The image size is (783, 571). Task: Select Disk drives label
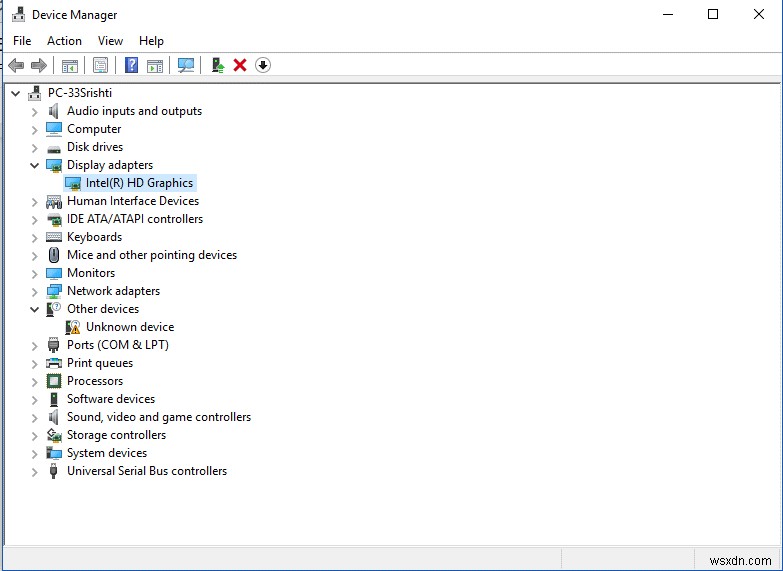pos(95,147)
